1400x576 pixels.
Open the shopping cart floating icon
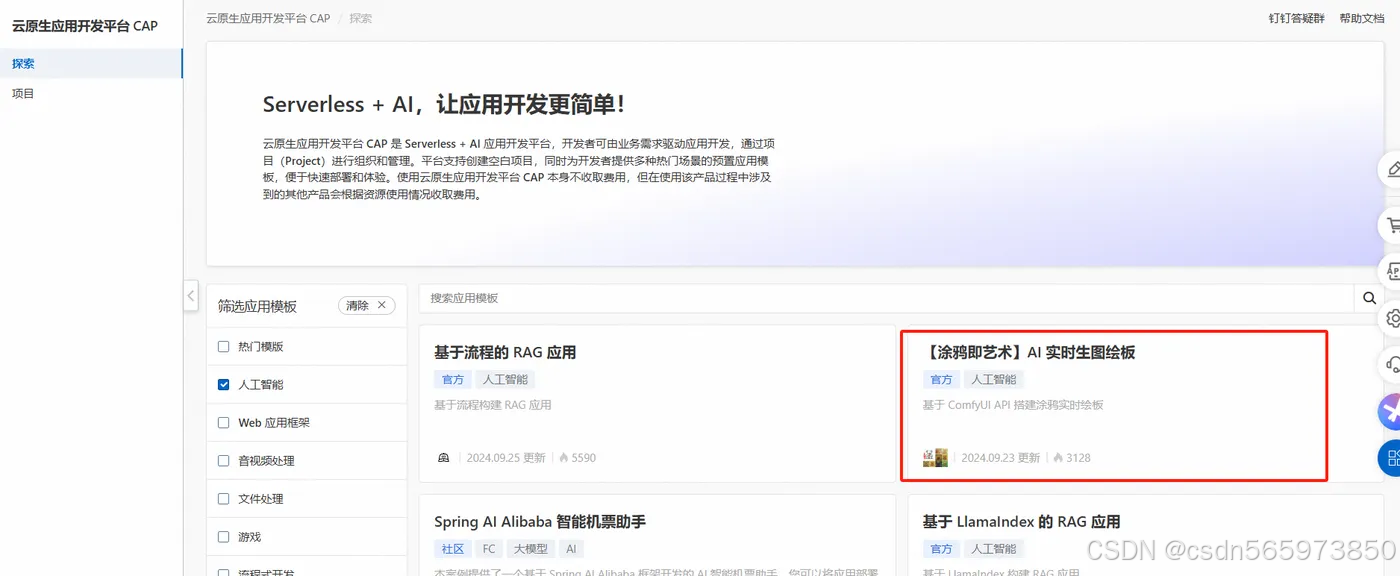pos(1392,225)
